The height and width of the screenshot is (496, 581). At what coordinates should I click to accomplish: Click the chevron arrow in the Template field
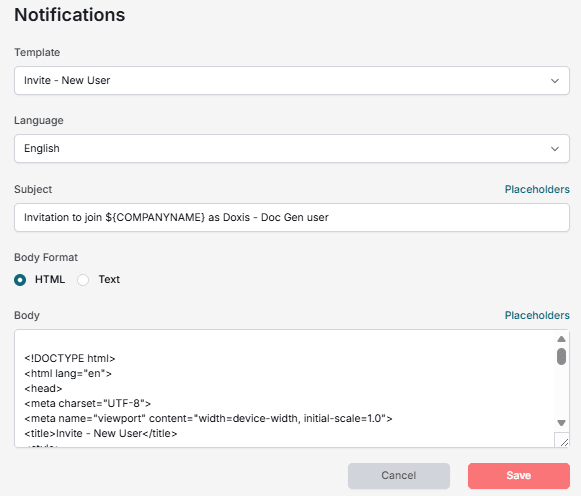554,81
